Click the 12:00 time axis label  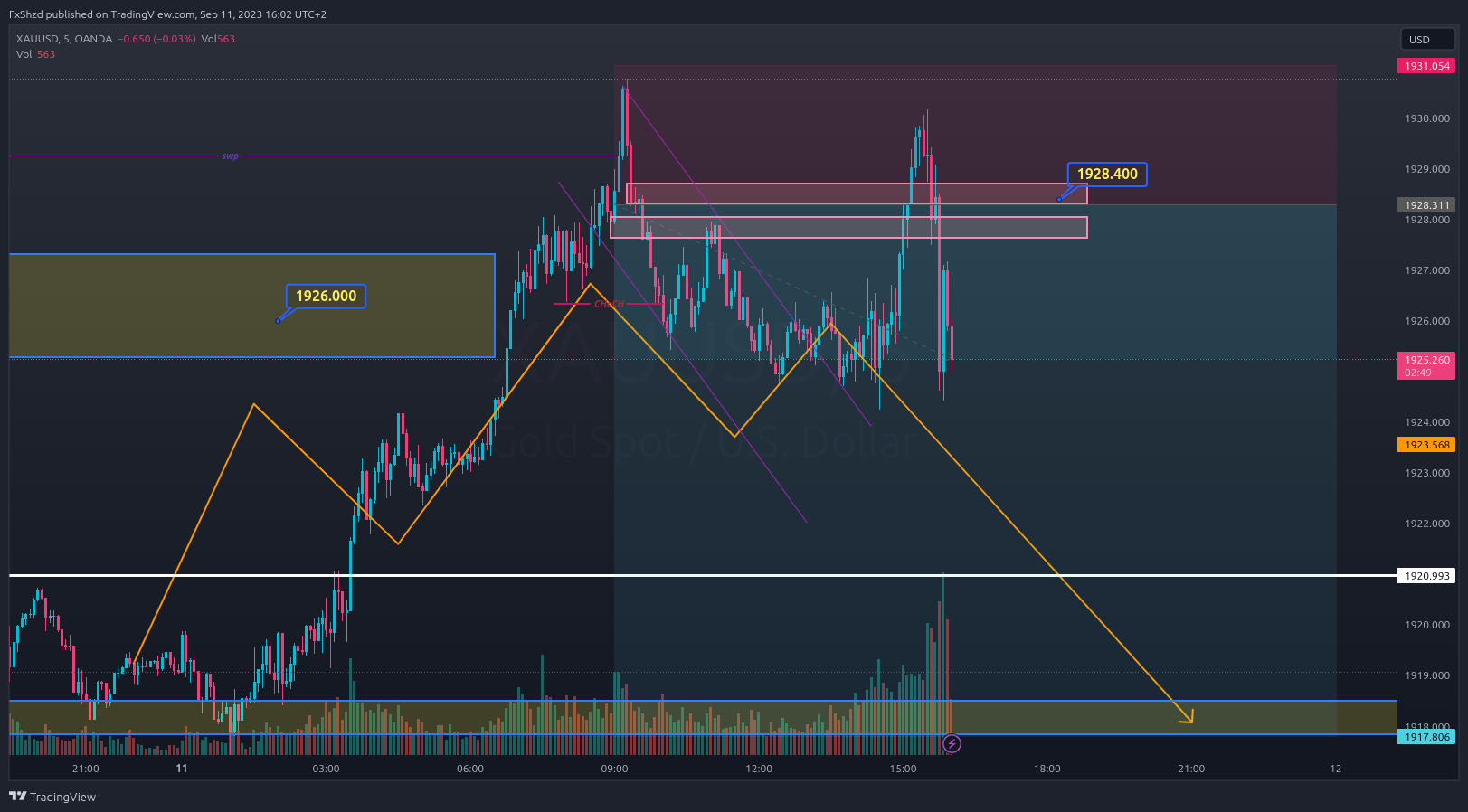point(759,769)
